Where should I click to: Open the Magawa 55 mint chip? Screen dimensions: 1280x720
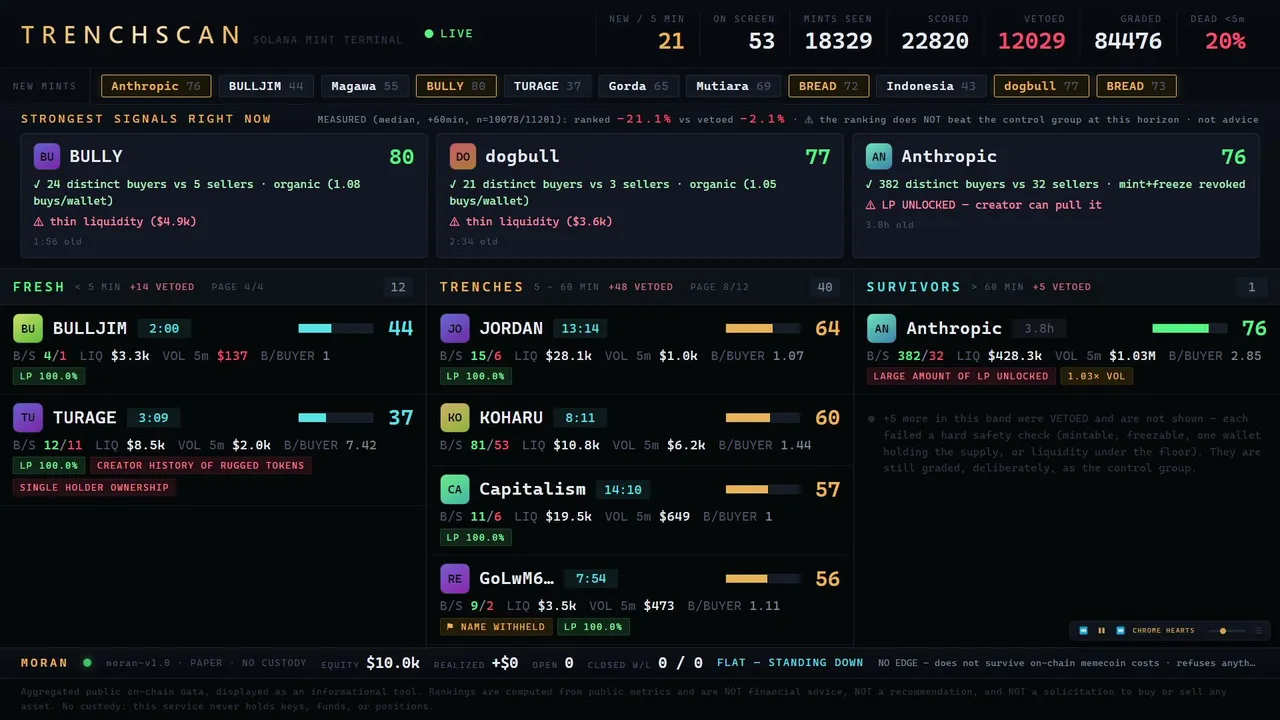coord(365,86)
